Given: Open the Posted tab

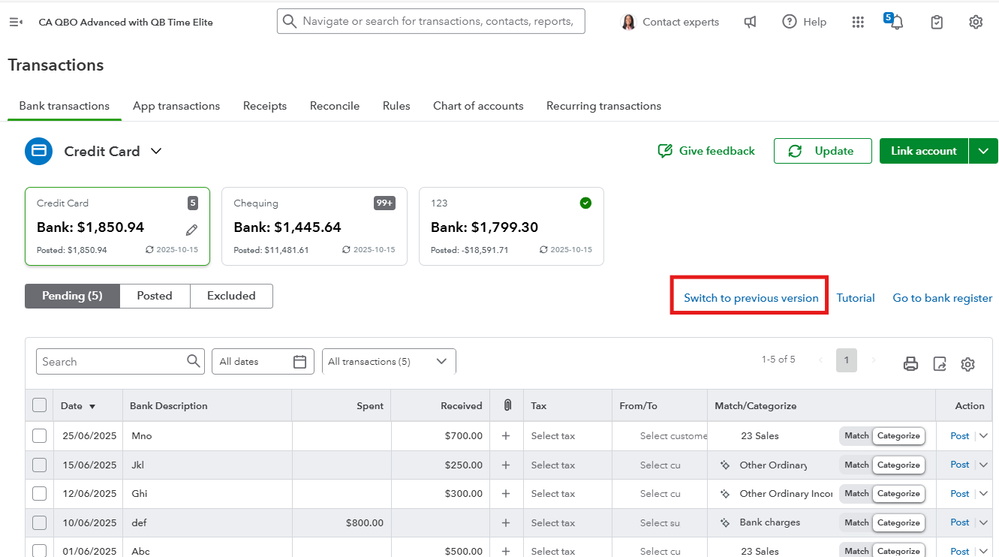Looking at the screenshot, I should click(x=154, y=296).
